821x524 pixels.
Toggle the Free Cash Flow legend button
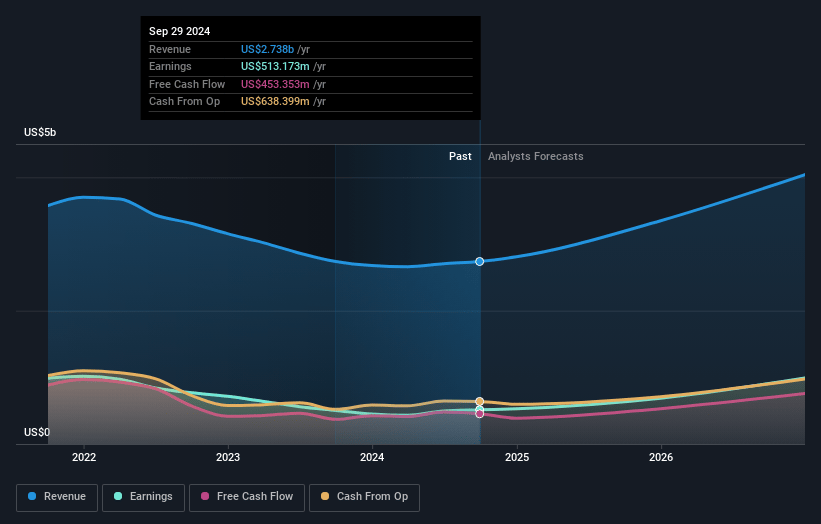coord(247,497)
